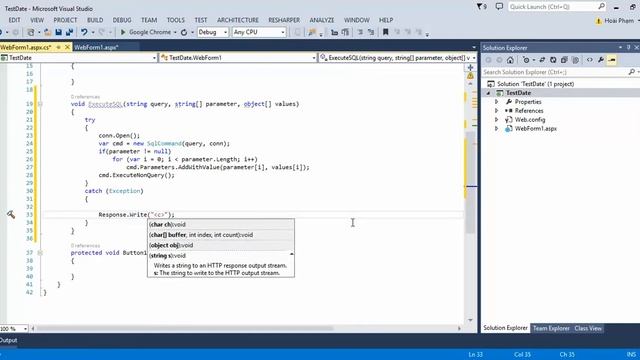Close the WebForm1.aspx.cs tab
Viewport: 640px width, 360px height.
[67, 47]
